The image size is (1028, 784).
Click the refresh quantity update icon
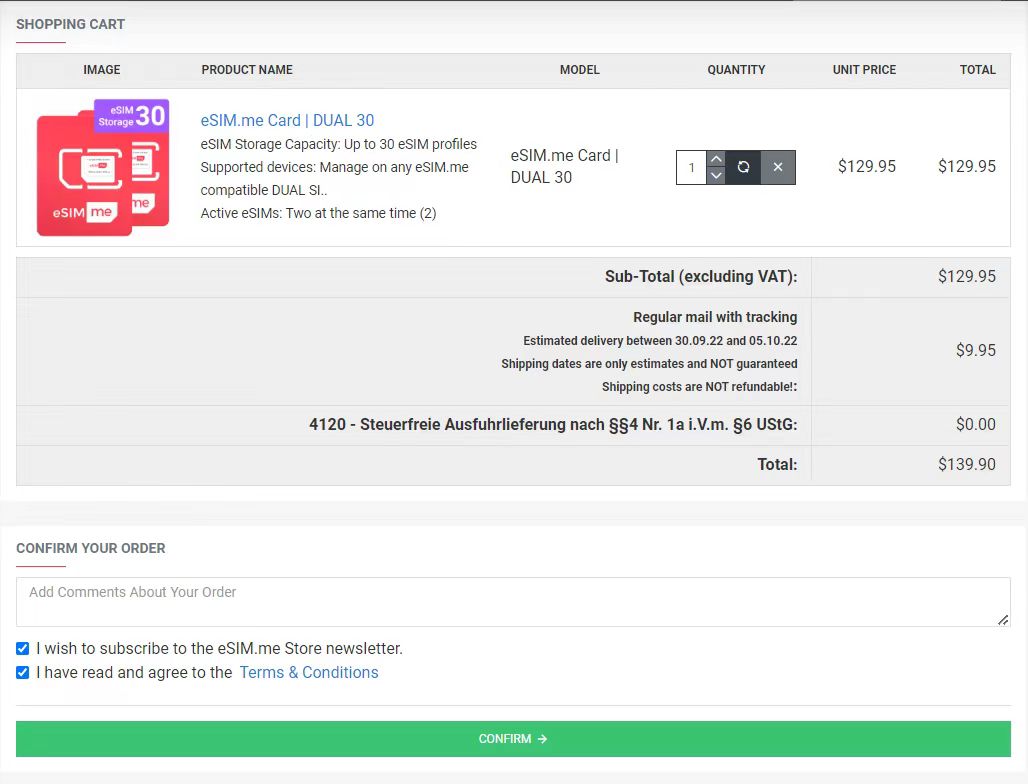[x=743, y=167]
